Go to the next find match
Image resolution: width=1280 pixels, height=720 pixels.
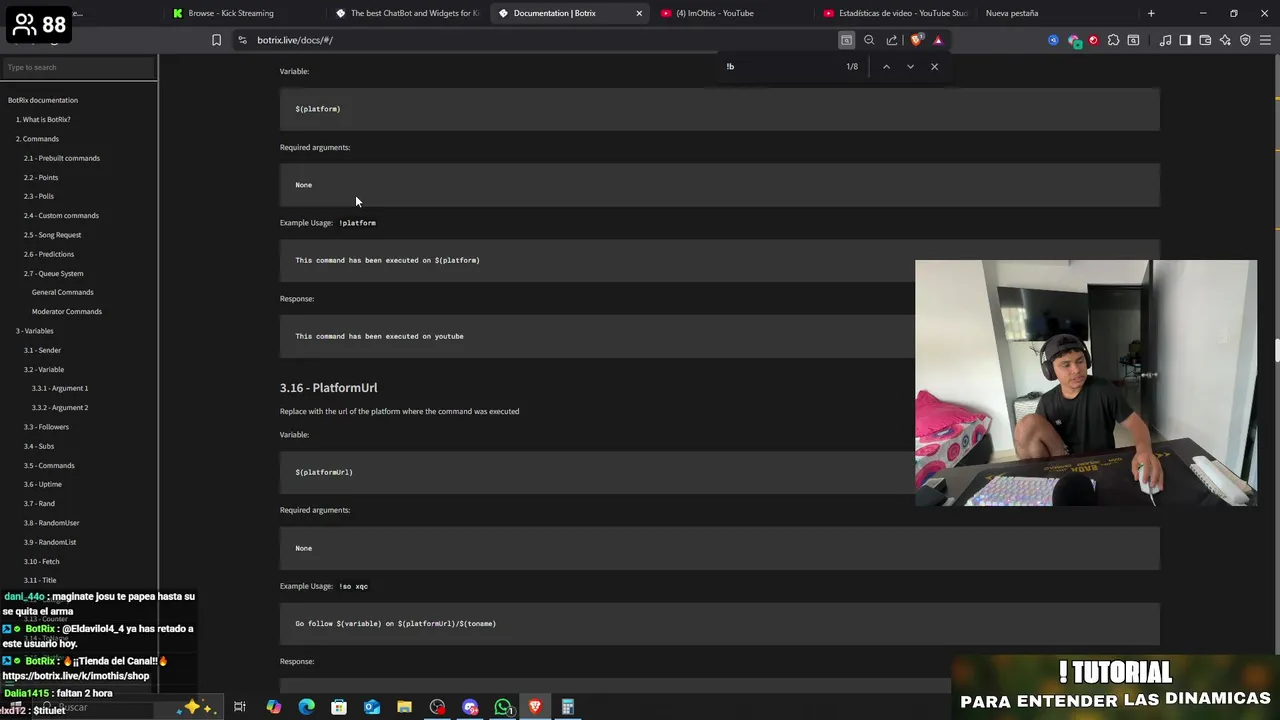click(x=910, y=67)
